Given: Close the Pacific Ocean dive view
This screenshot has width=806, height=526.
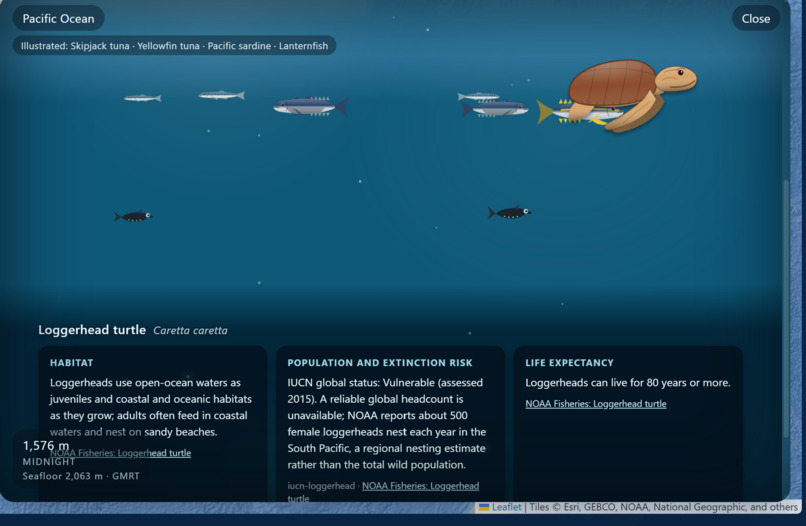Looking at the screenshot, I should (756, 19).
